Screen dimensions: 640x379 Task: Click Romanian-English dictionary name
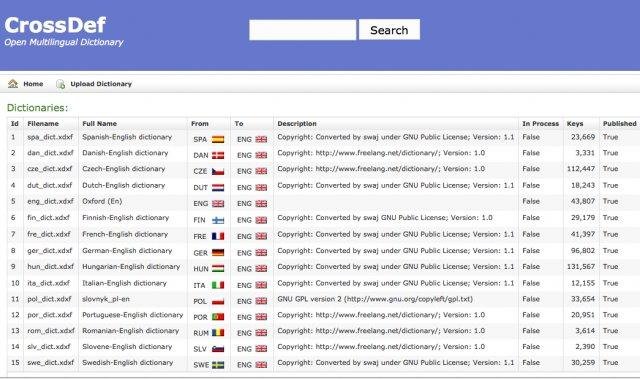[131, 331]
